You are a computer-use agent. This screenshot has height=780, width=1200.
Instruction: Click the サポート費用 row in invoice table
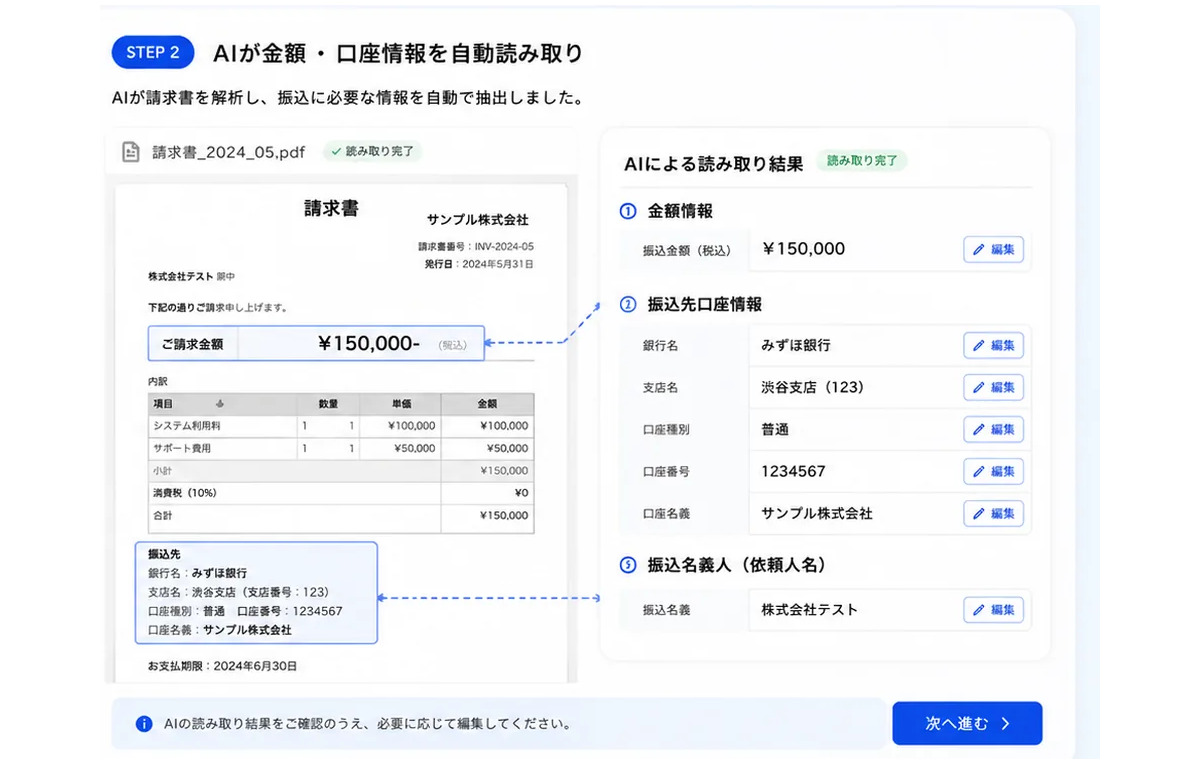[x=341, y=448]
